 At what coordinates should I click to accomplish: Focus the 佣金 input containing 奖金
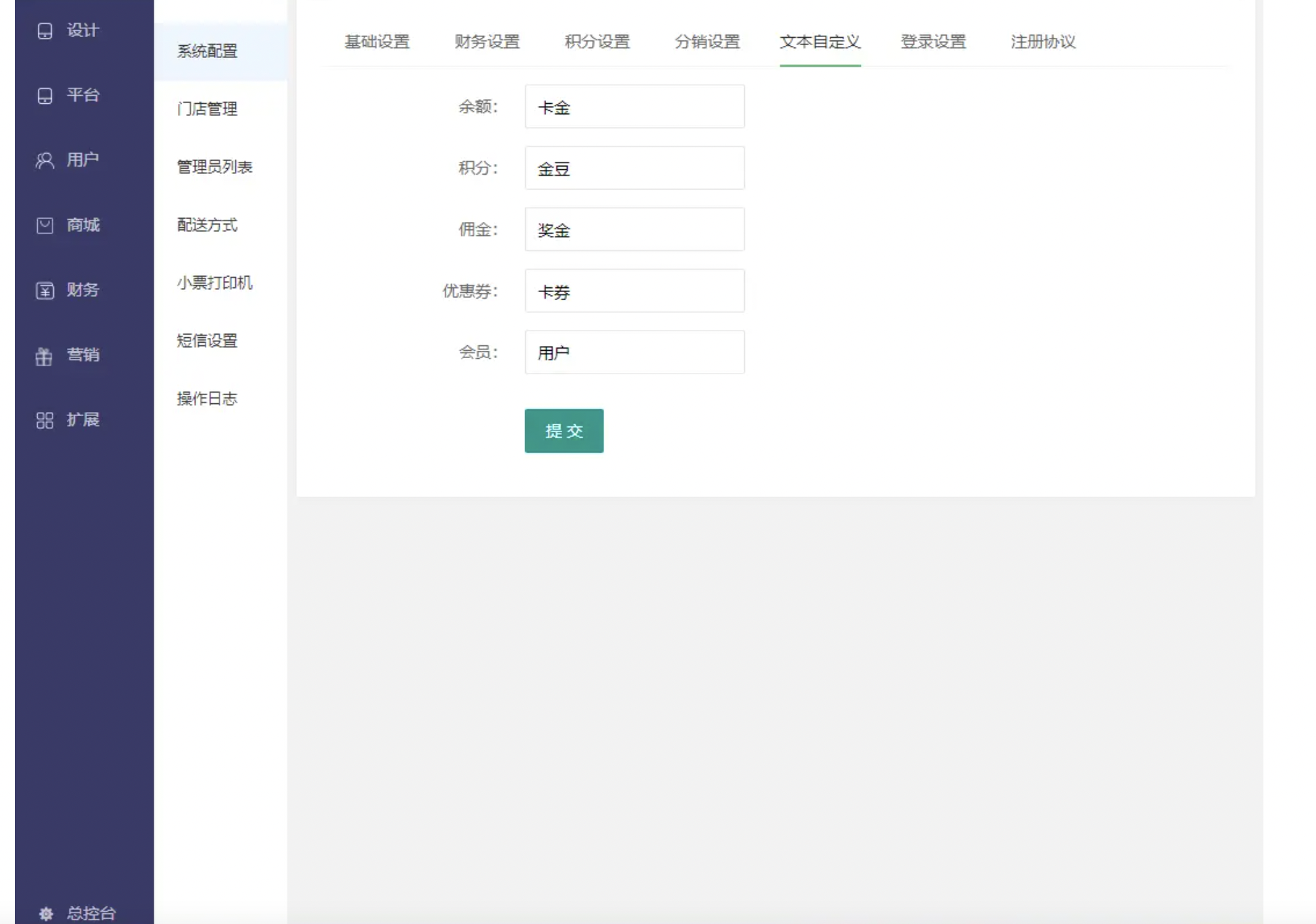(634, 229)
